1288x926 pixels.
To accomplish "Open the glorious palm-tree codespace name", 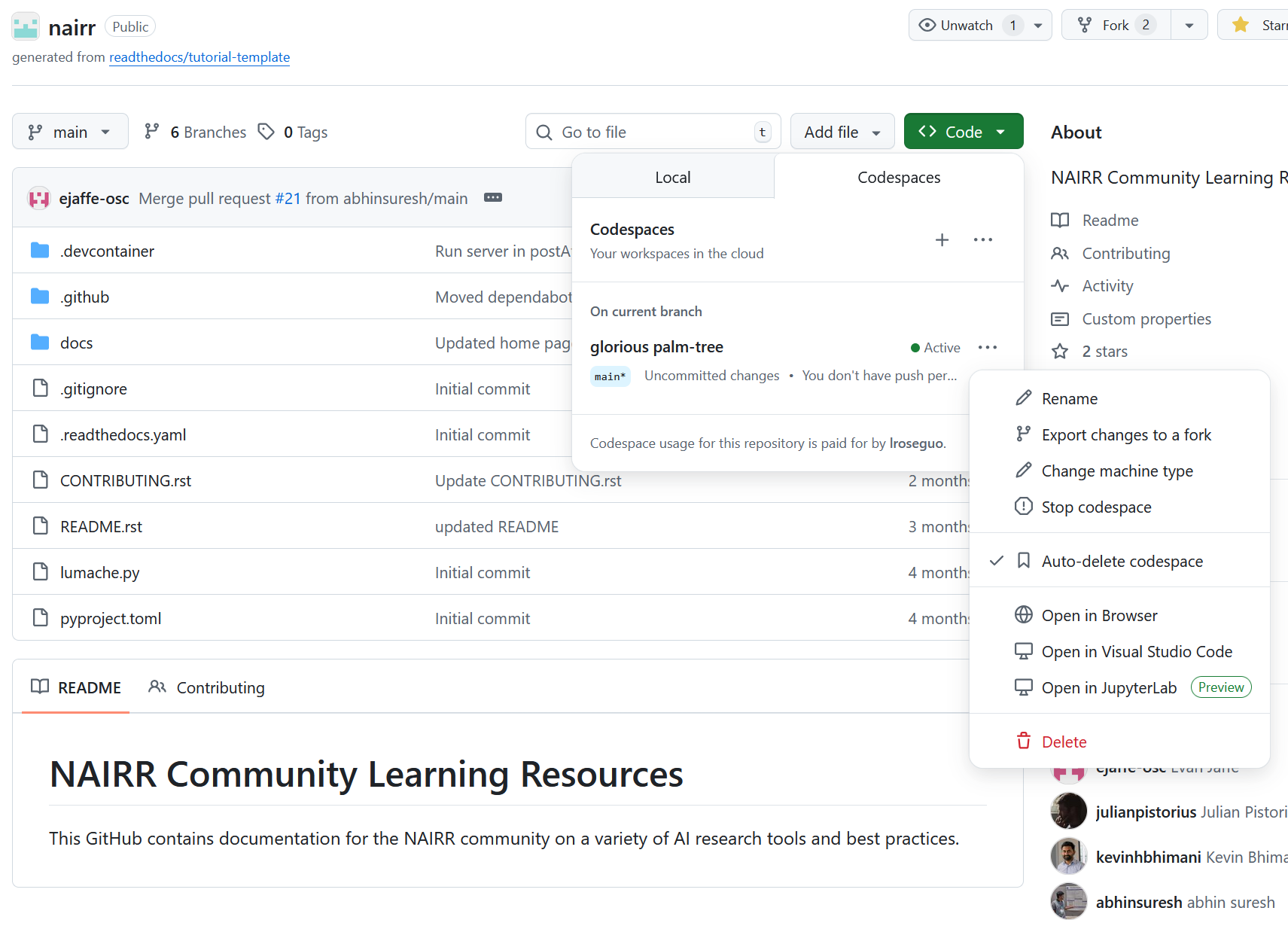I will (656, 347).
